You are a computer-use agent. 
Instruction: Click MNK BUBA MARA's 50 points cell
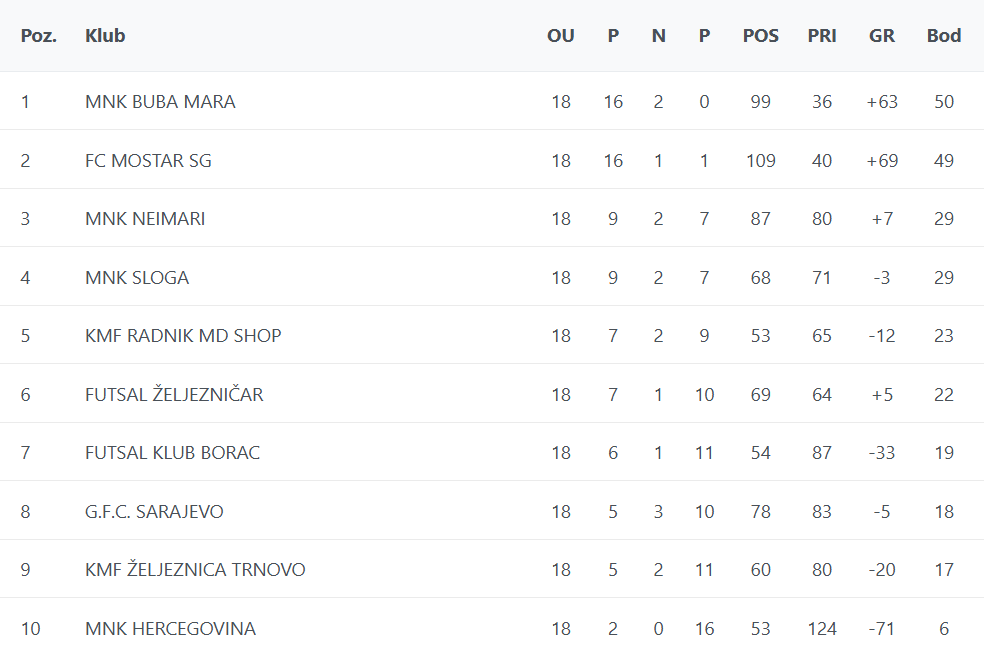click(x=944, y=102)
